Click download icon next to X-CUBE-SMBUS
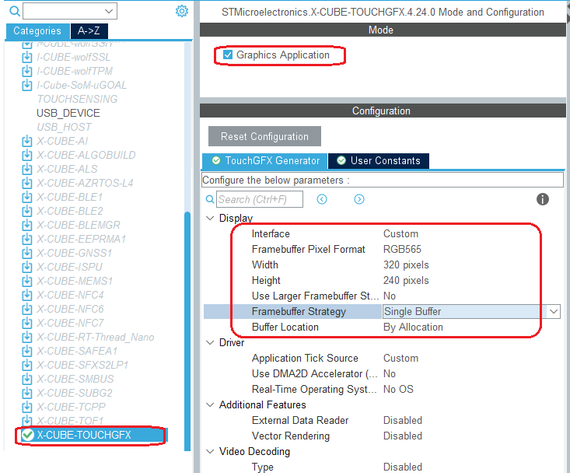 (x=27, y=379)
